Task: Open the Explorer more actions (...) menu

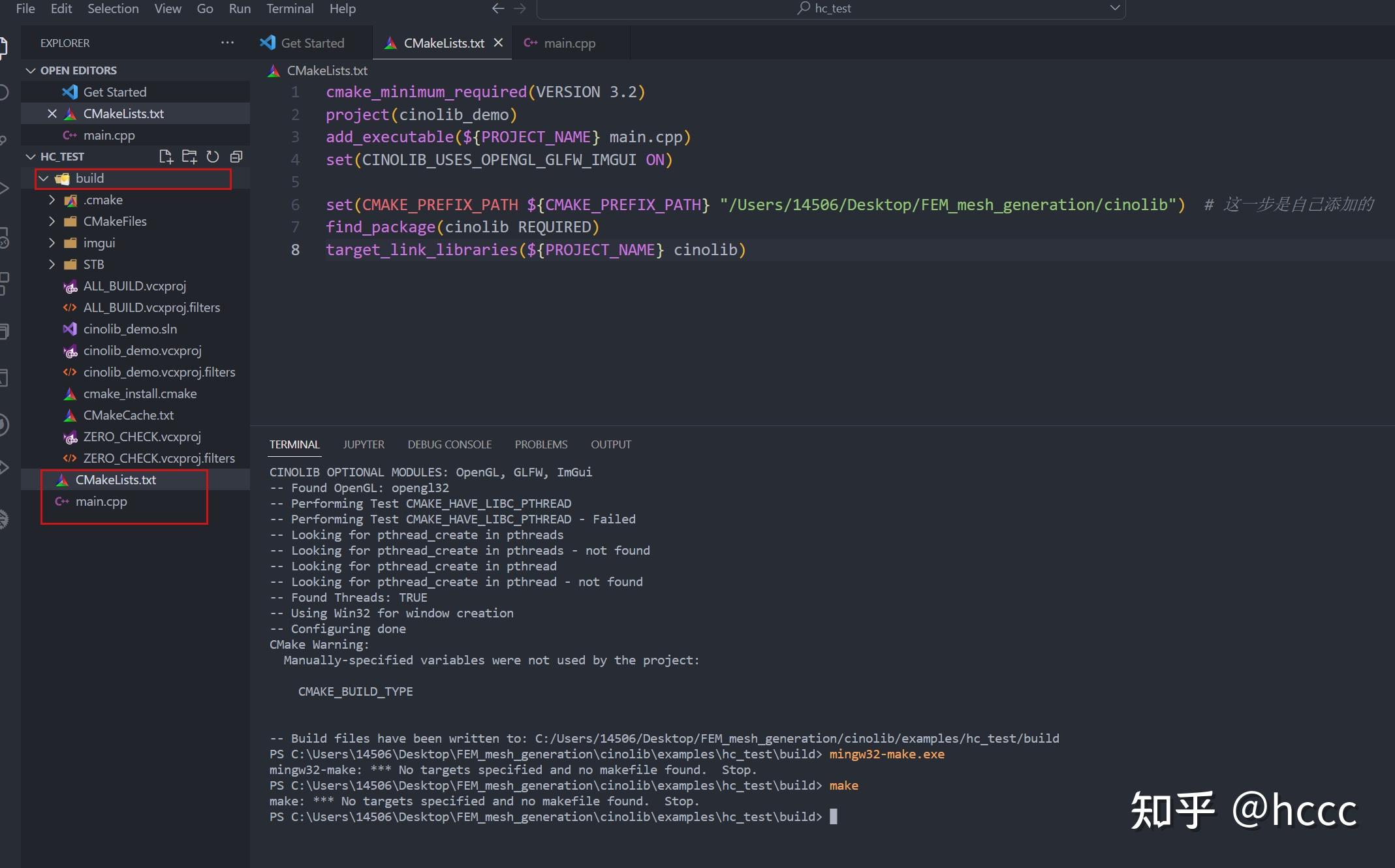Action: pyautogui.click(x=227, y=42)
